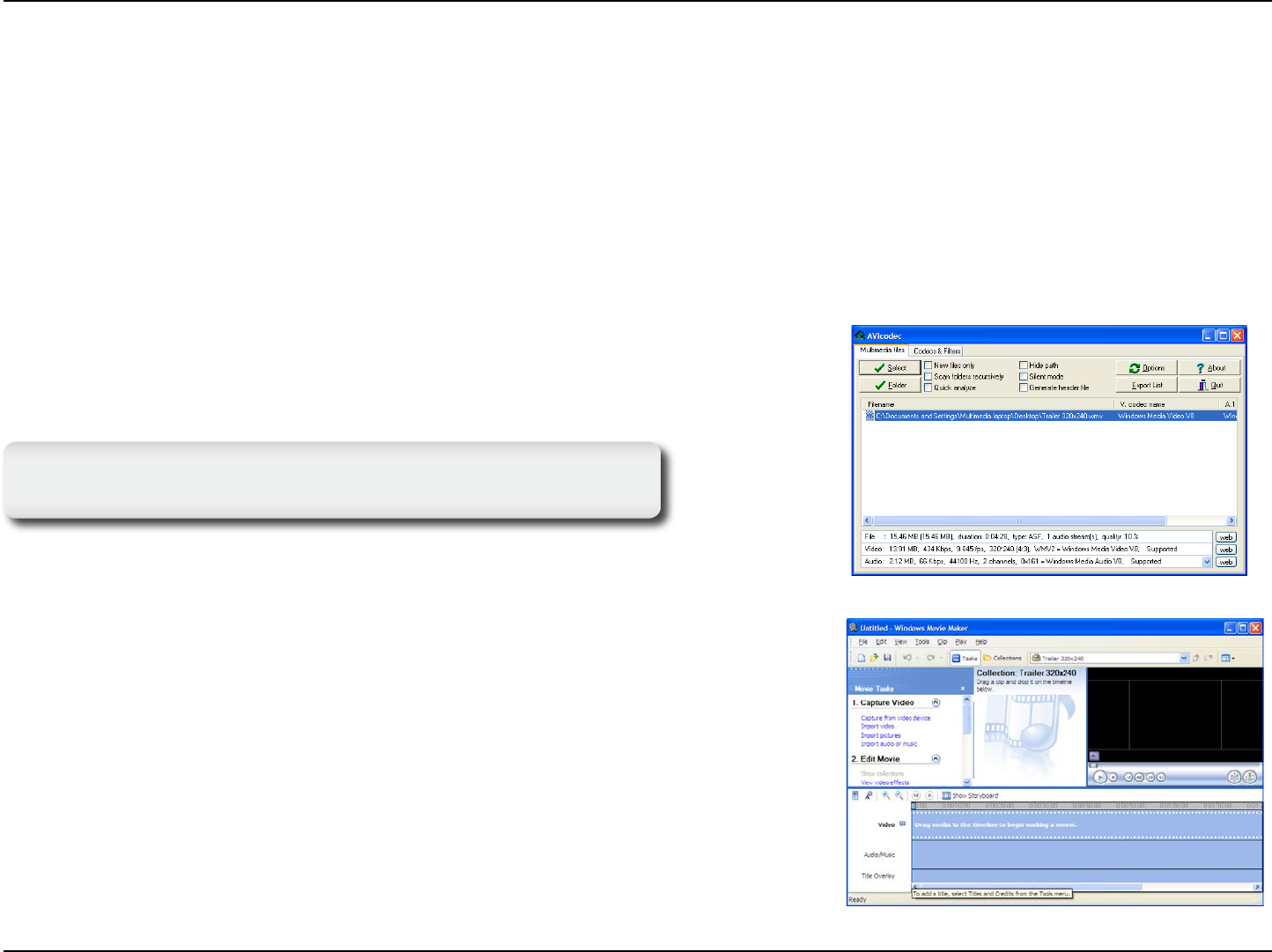The image size is (1272, 952).
Task: Click the Back button under the preview monitor
Action: coord(1128,777)
